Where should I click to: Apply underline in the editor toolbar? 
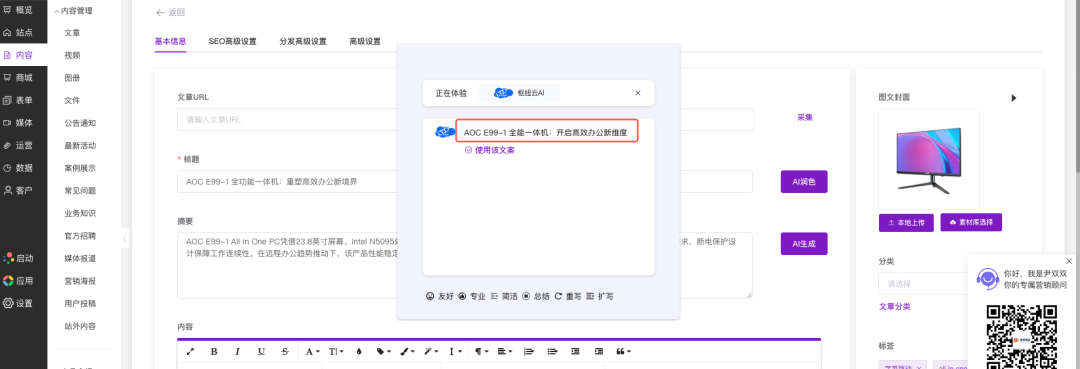(x=261, y=351)
